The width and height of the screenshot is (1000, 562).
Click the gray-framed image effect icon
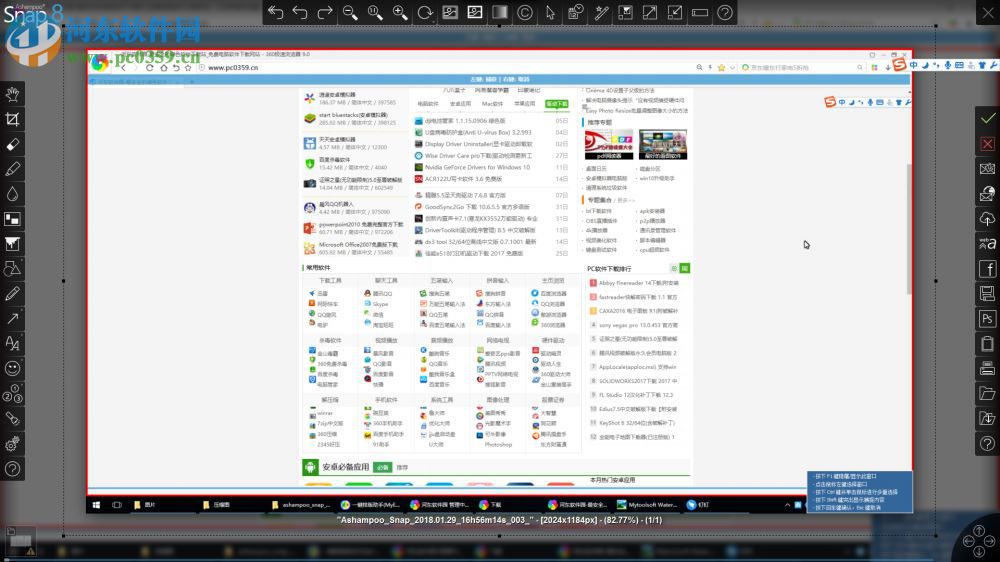pyautogui.click(x=450, y=12)
